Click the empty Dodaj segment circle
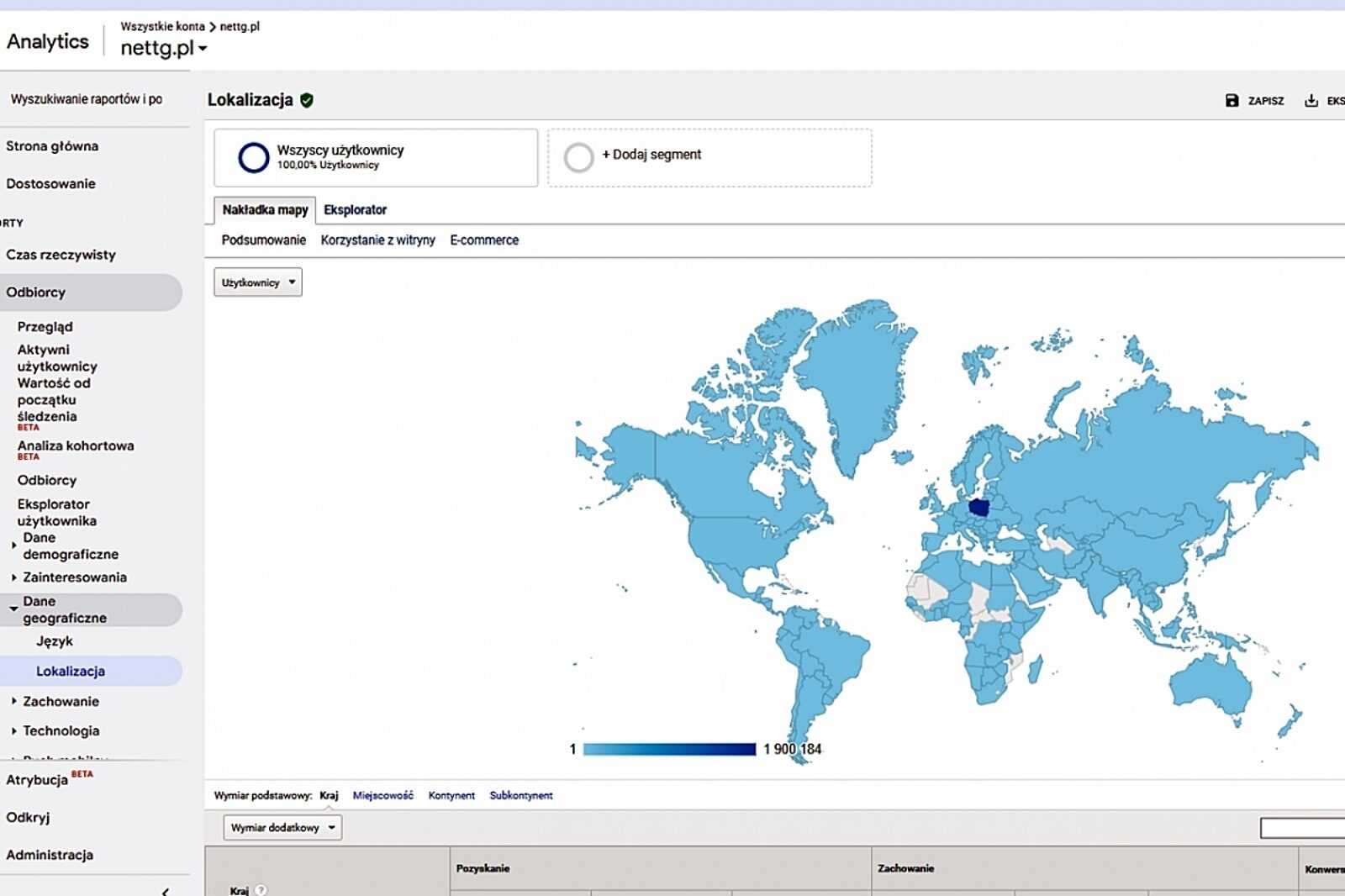 click(578, 157)
